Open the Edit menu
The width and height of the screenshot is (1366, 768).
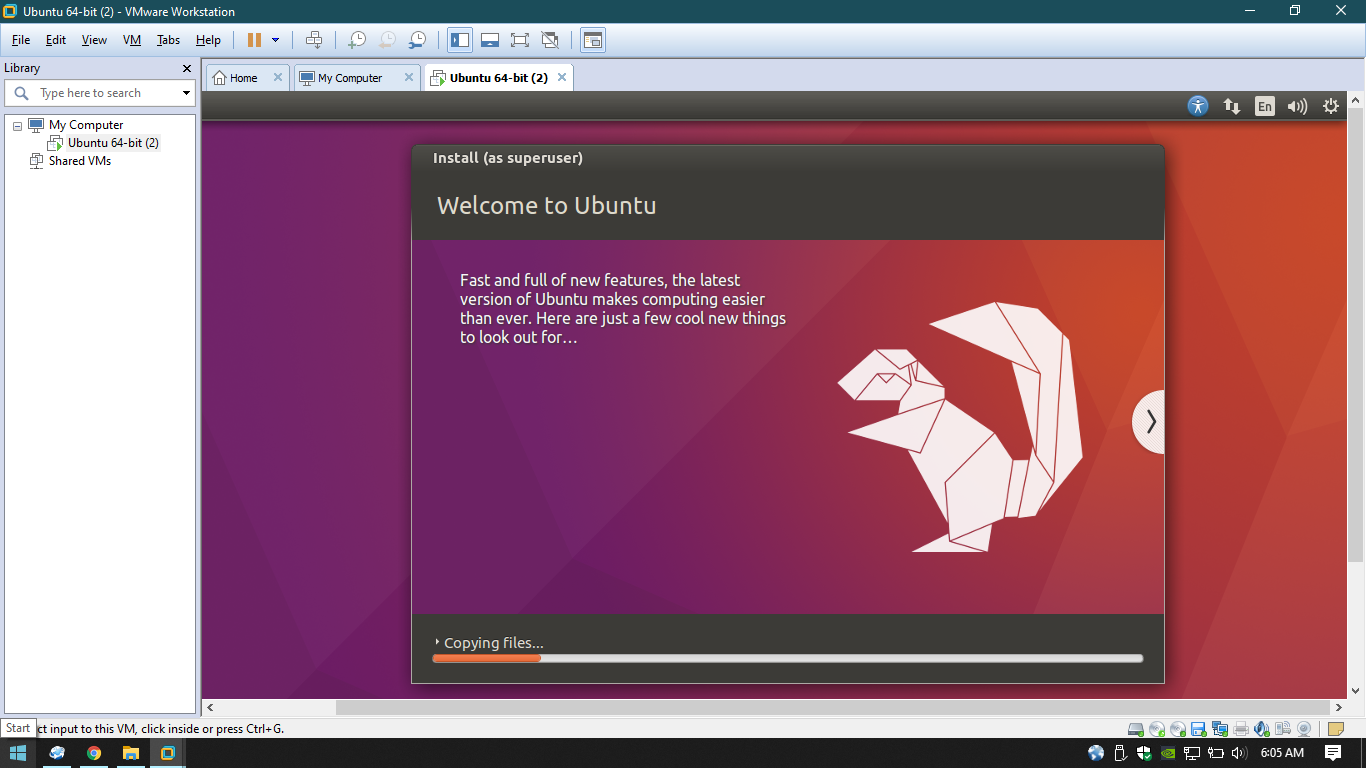(x=56, y=40)
